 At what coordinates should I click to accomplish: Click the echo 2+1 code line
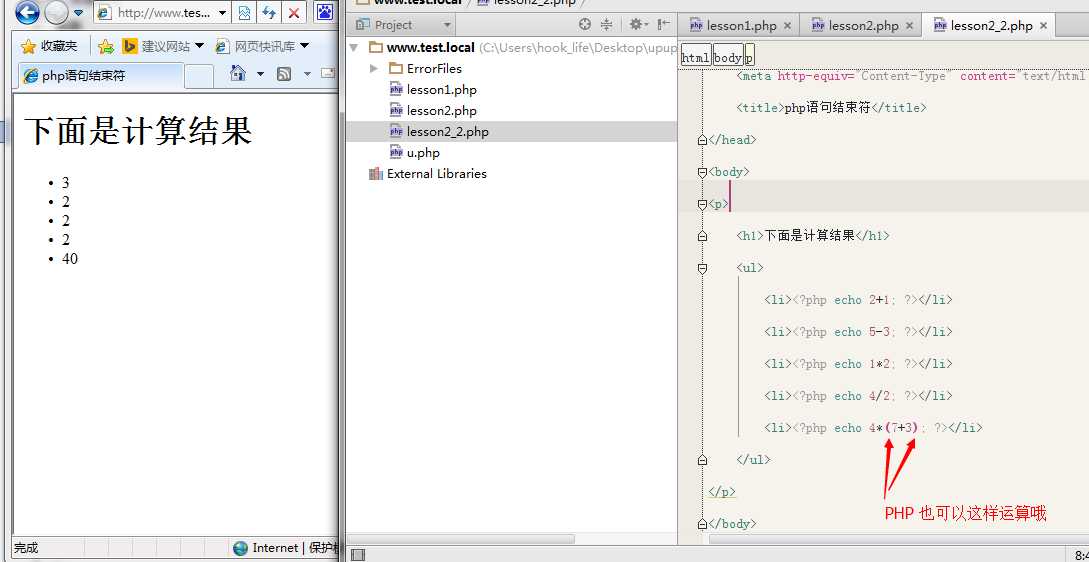click(x=858, y=300)
